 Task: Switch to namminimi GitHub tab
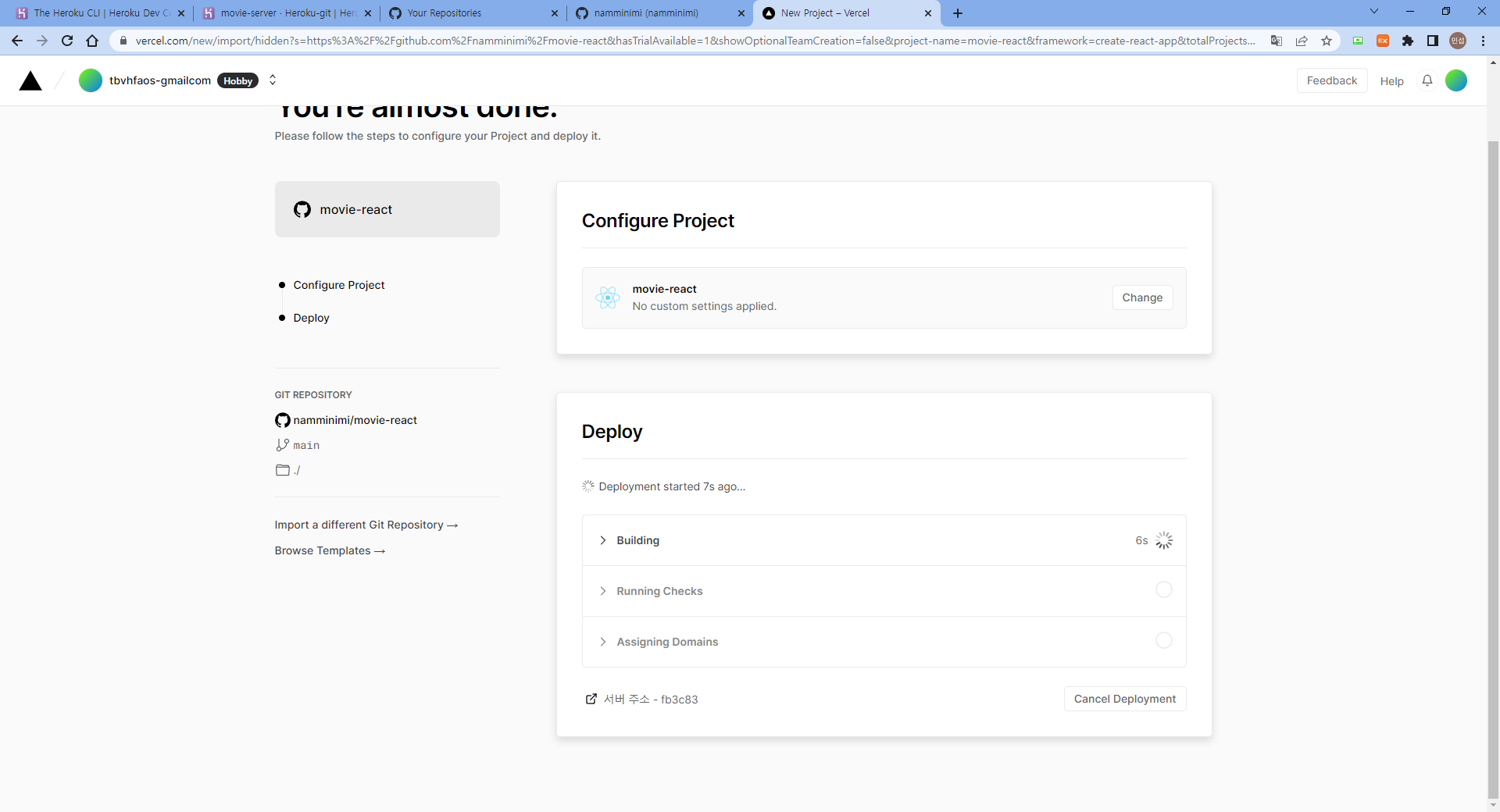(659, 13)
